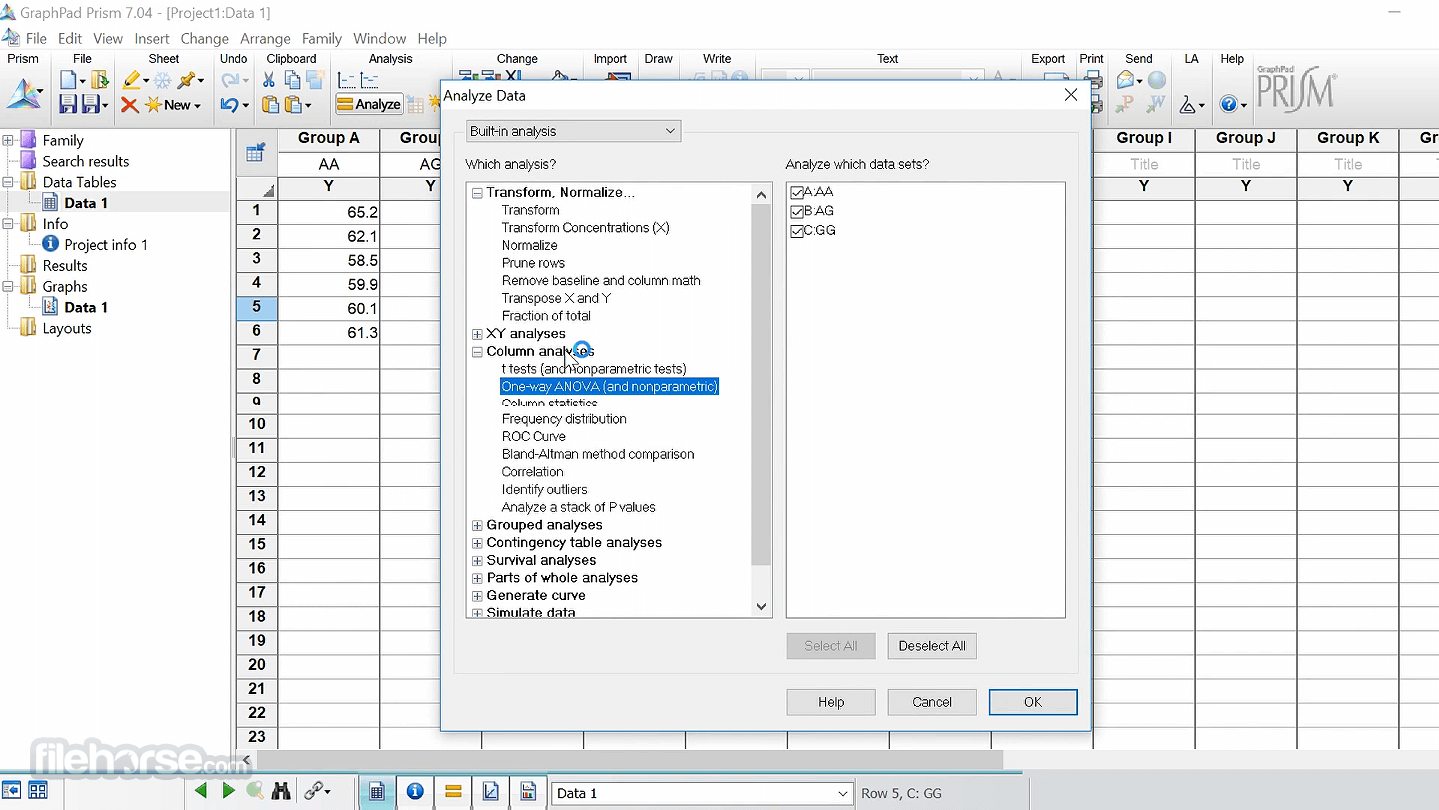1439x810 pixels.
Task: Click the LA flask icon
Action: [x=1189, y=104]
